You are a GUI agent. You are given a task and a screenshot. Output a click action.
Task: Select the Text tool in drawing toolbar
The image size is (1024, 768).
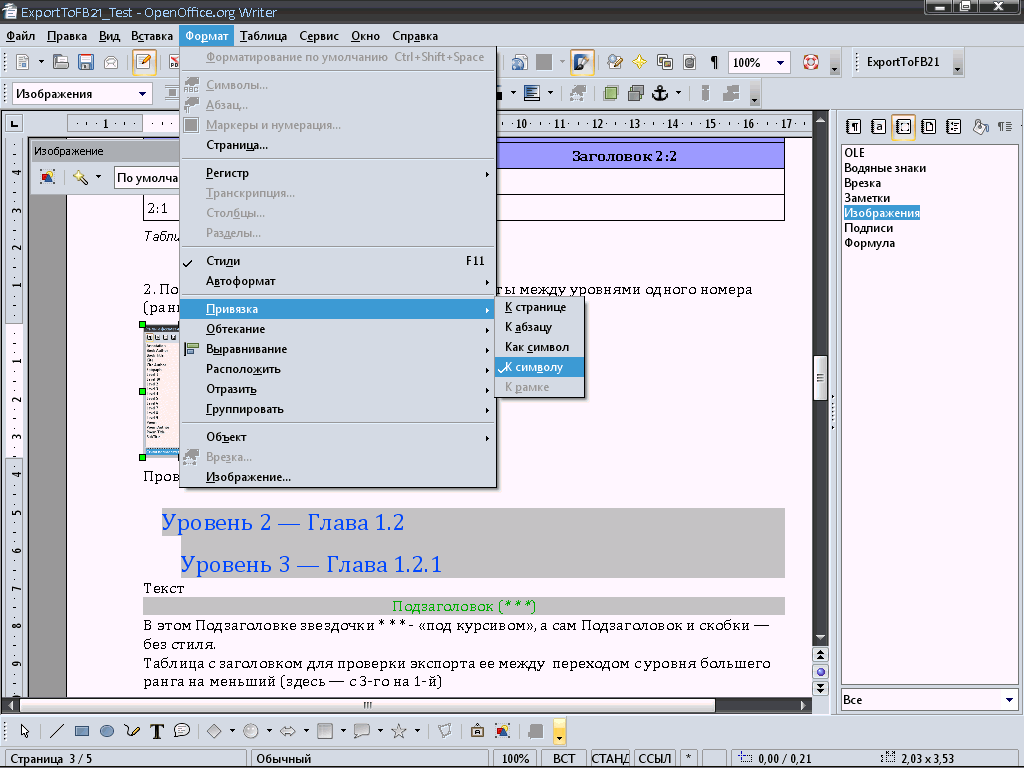click(157, 731)
